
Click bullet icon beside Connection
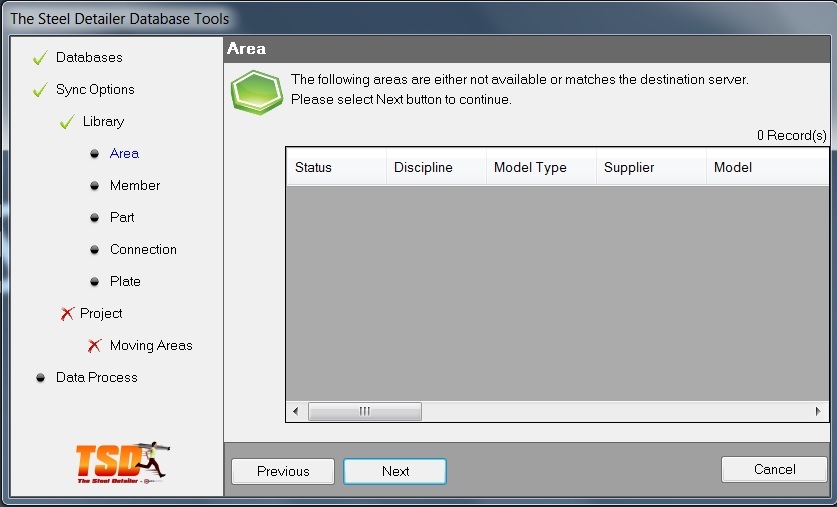click(x=94, y=250)
